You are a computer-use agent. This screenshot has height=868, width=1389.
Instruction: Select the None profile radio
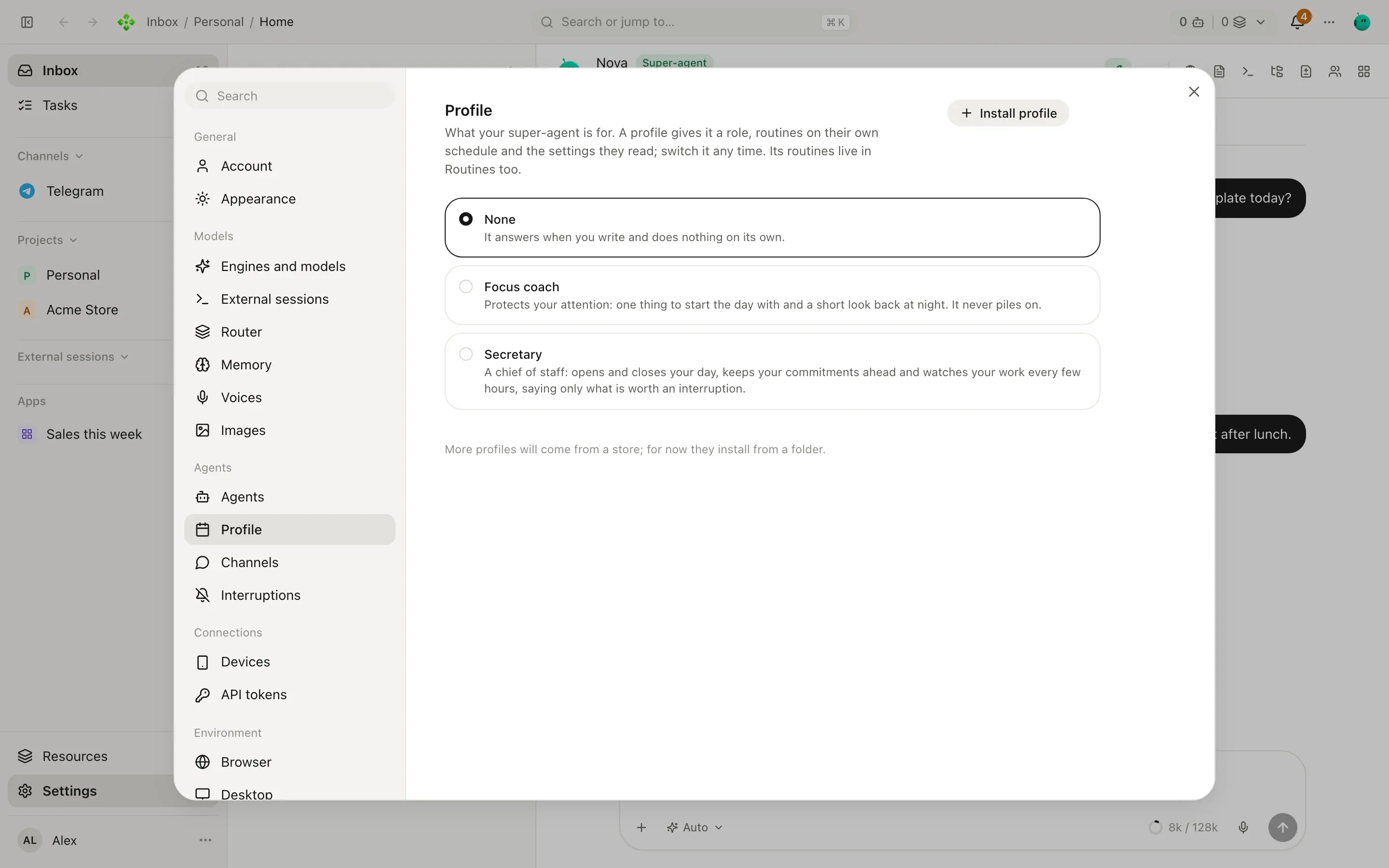coord(466,219)
